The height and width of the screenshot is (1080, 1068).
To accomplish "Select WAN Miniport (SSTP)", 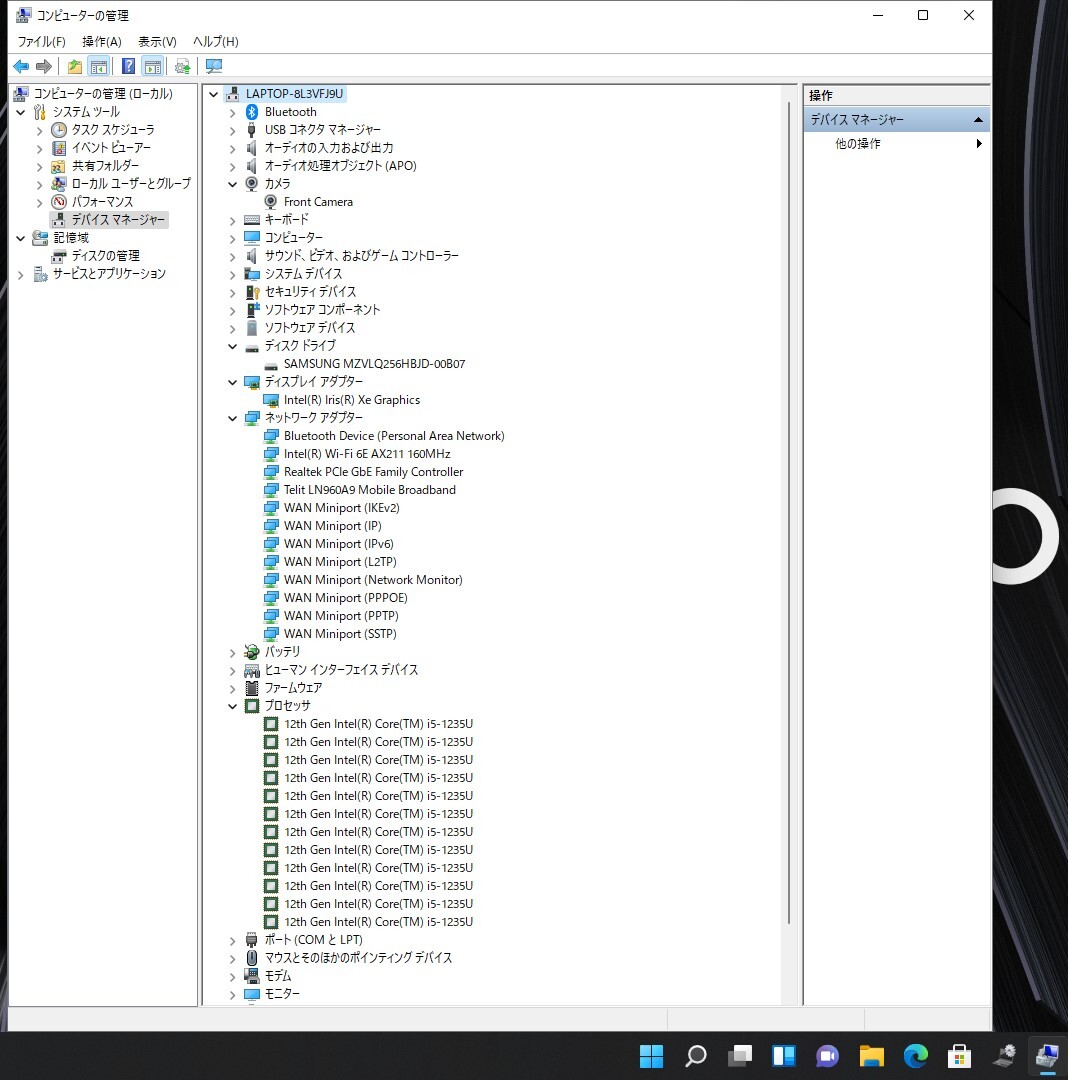I will [340, 634].
